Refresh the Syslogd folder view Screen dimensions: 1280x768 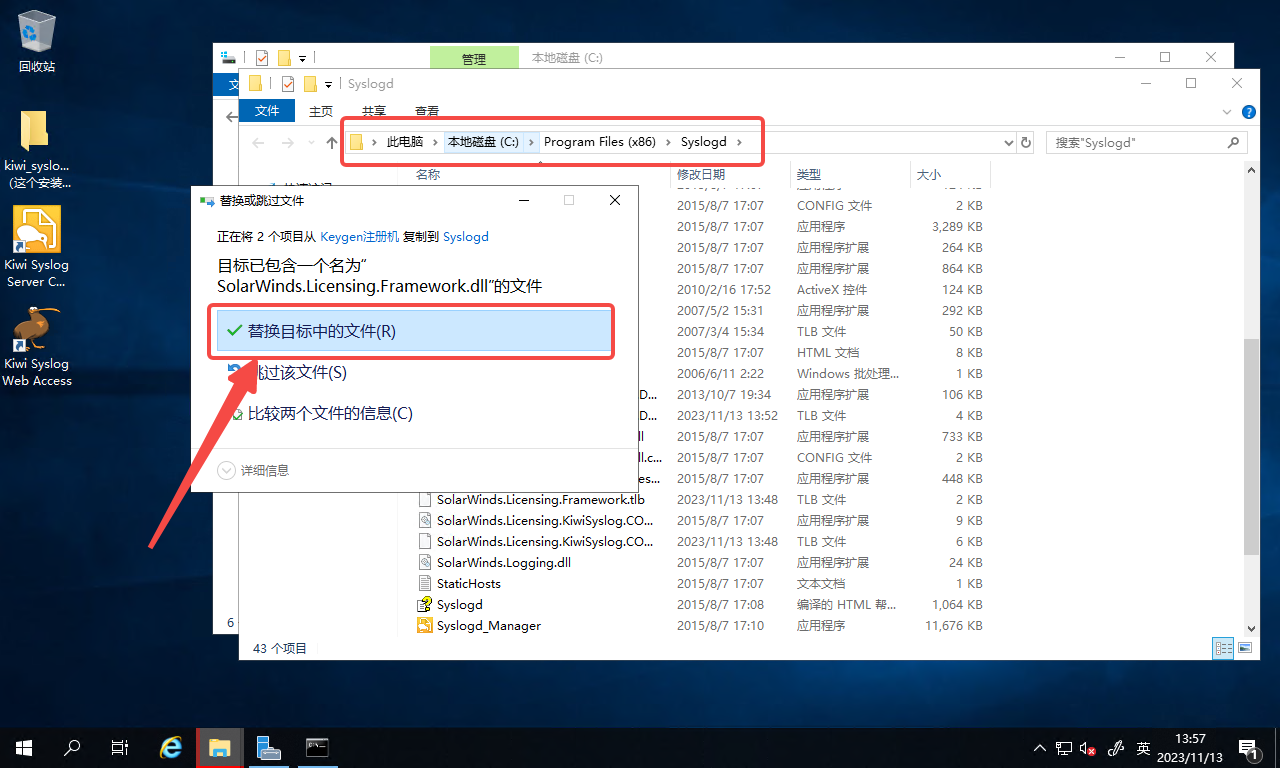click(x=1026, y=143)
